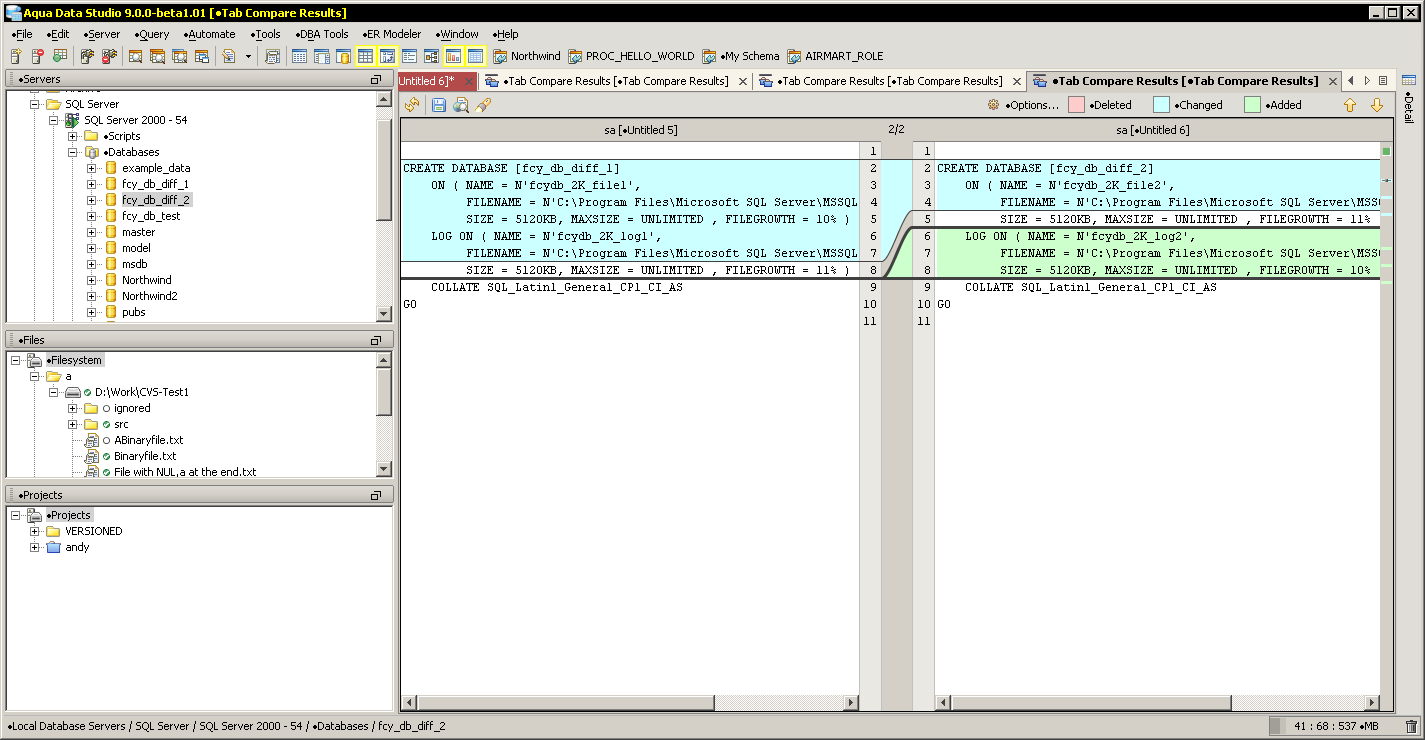1425x740 pixels.
Task: Click the server icon with red minus
Action: (38, 56)
